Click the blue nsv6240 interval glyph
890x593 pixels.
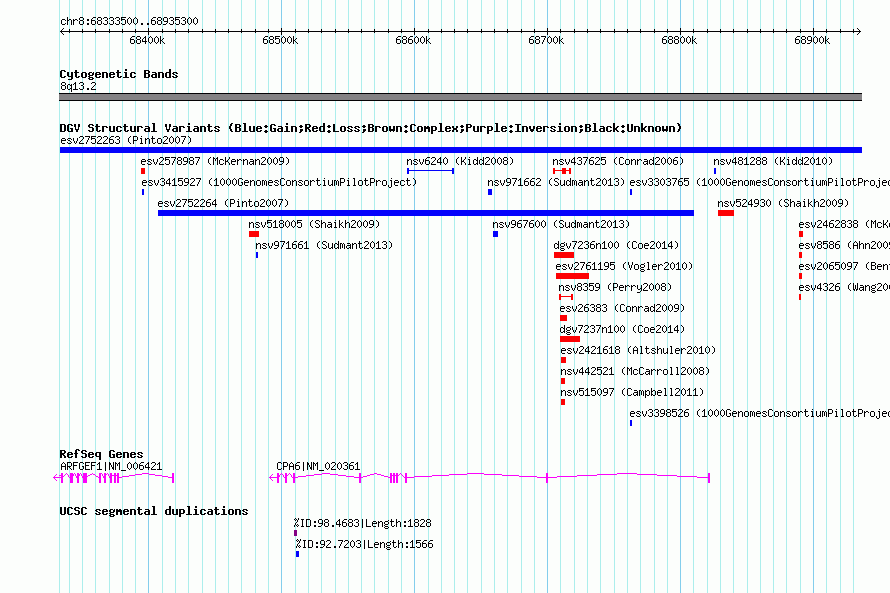click(x=430, y=171)
